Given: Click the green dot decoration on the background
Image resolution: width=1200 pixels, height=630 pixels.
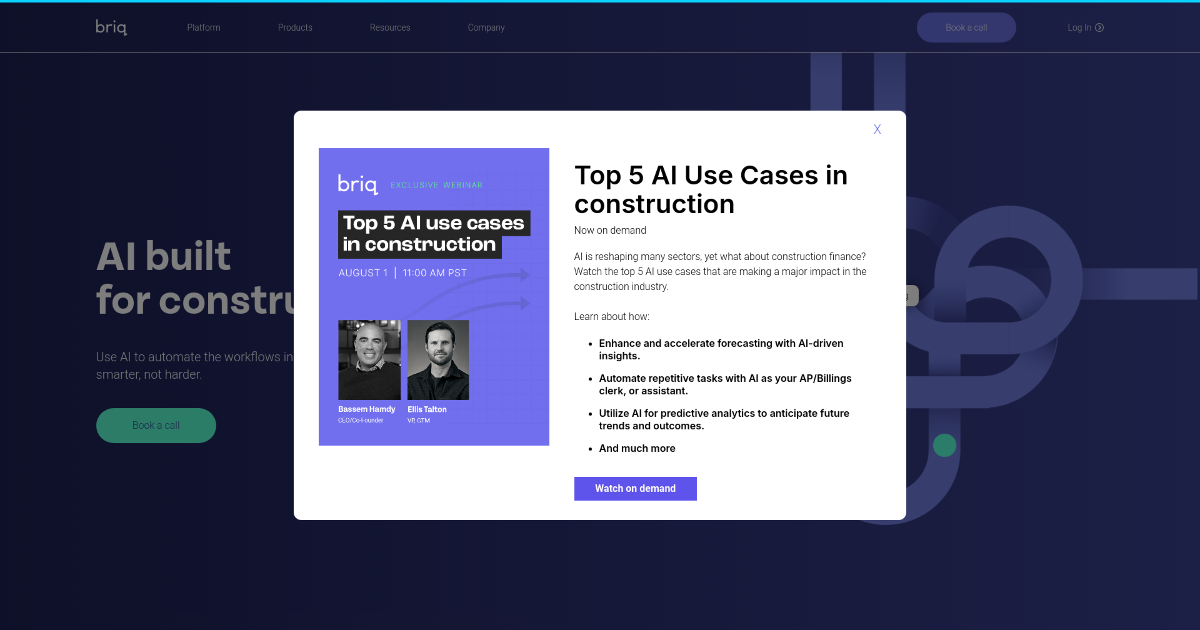Looking at the screenshot, I should tap(944, 445).
